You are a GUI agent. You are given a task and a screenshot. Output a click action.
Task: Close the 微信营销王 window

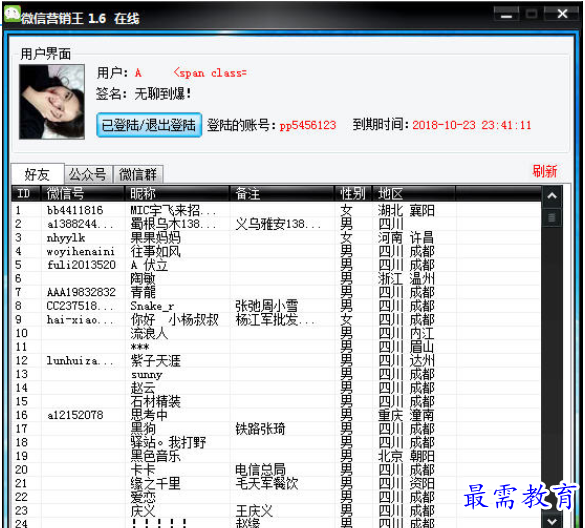pos(562,14)
